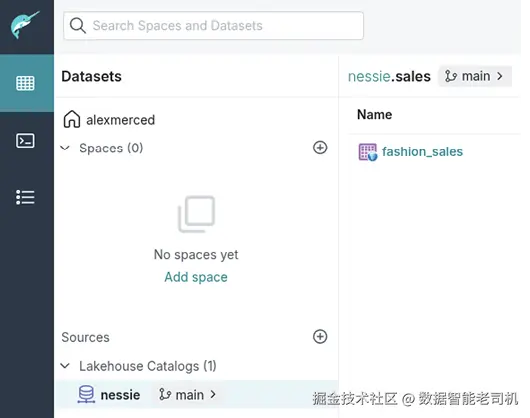The height and width of the screenshot is (418, 530).
Task: Open the alexmerced home space
Action: [x=121, y=120]
